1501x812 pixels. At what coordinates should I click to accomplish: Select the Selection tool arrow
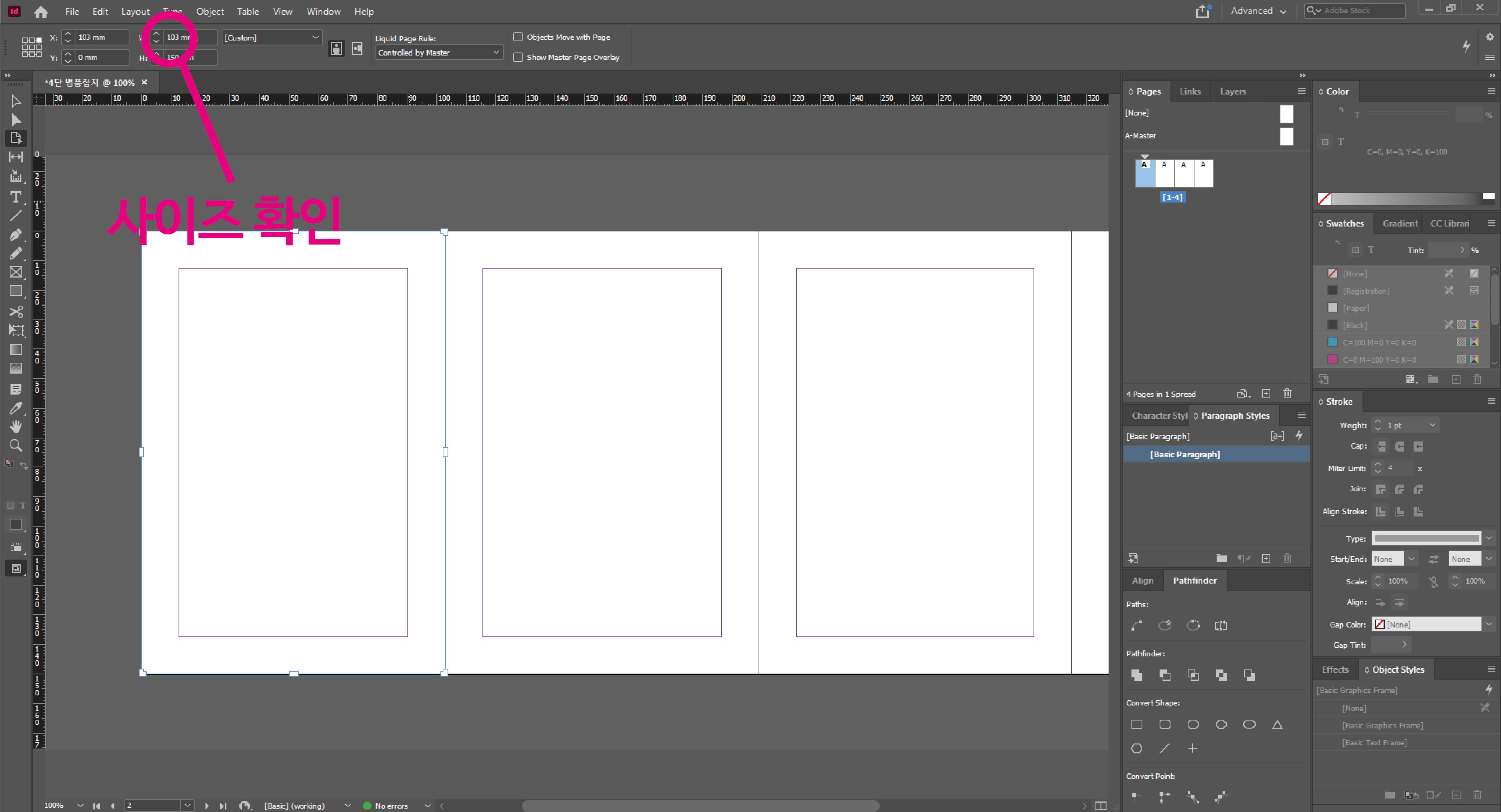(x=16, y=101)
